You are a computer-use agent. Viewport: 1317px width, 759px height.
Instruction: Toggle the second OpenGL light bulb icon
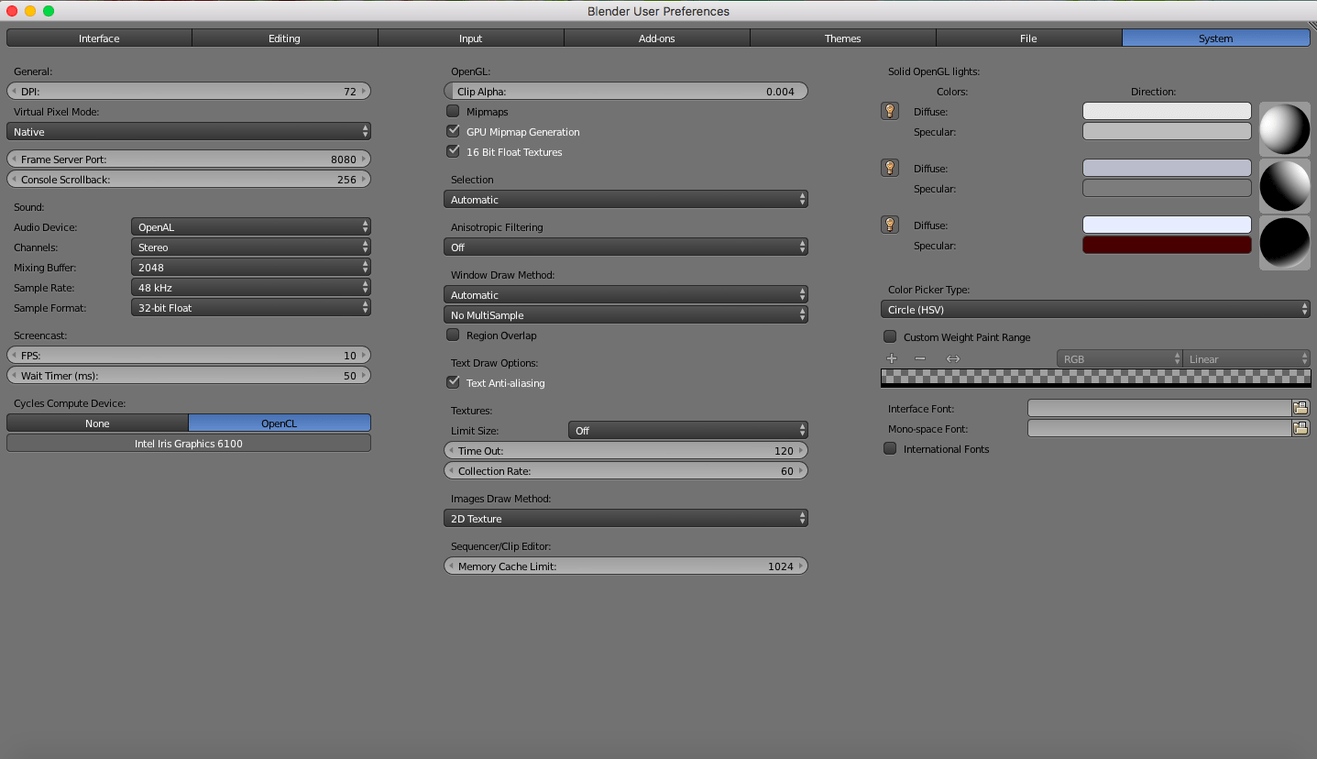coord(889,168)
